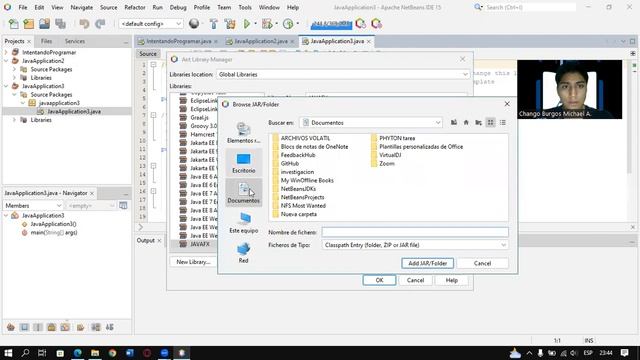Image resolution: width=640 pixels, height=360 pixels.
Task: Collapse the JavaApplication2 project node
Action: pyautogui.click(x=6, y=61)
